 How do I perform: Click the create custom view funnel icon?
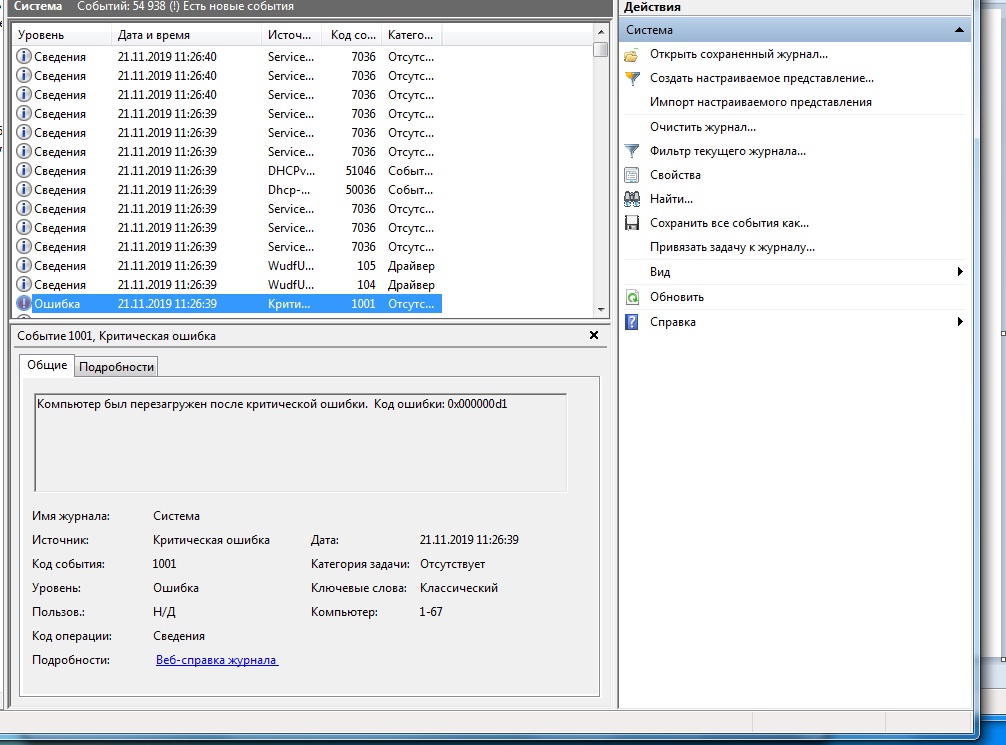[x=631, y=78]
